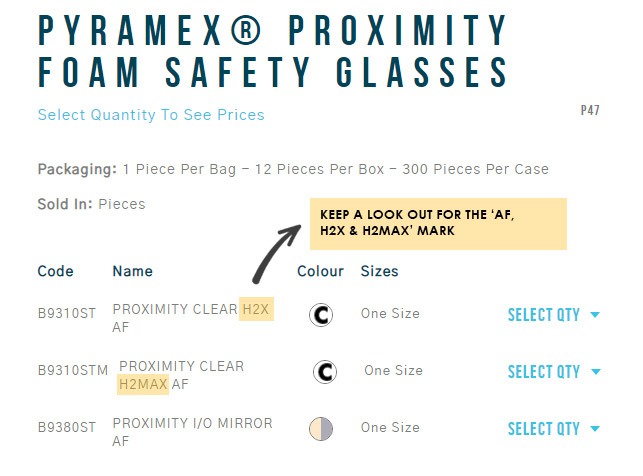Screen dimensions: 643x476
Task: Click the highlighted H2MAX label
Action: point(143,385)
